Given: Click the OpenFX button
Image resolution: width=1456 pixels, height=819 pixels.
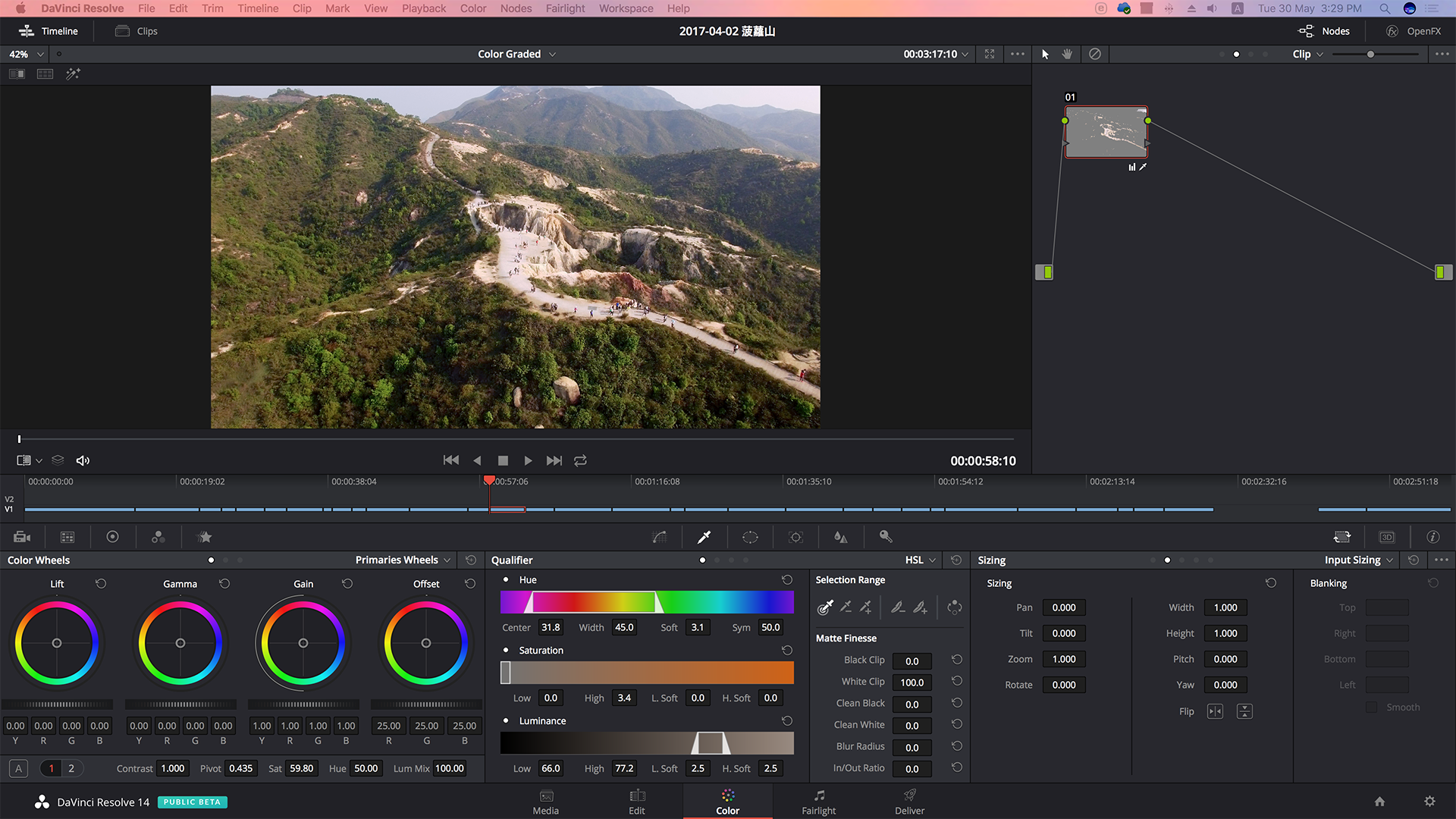Looking at the screenshot, I should (x=1414, y=31).
